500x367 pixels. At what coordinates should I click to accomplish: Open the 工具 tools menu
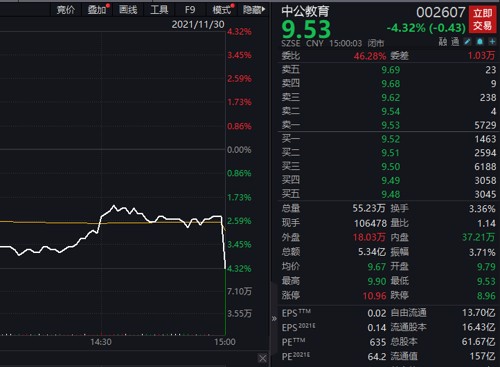(x=159, y=10)
